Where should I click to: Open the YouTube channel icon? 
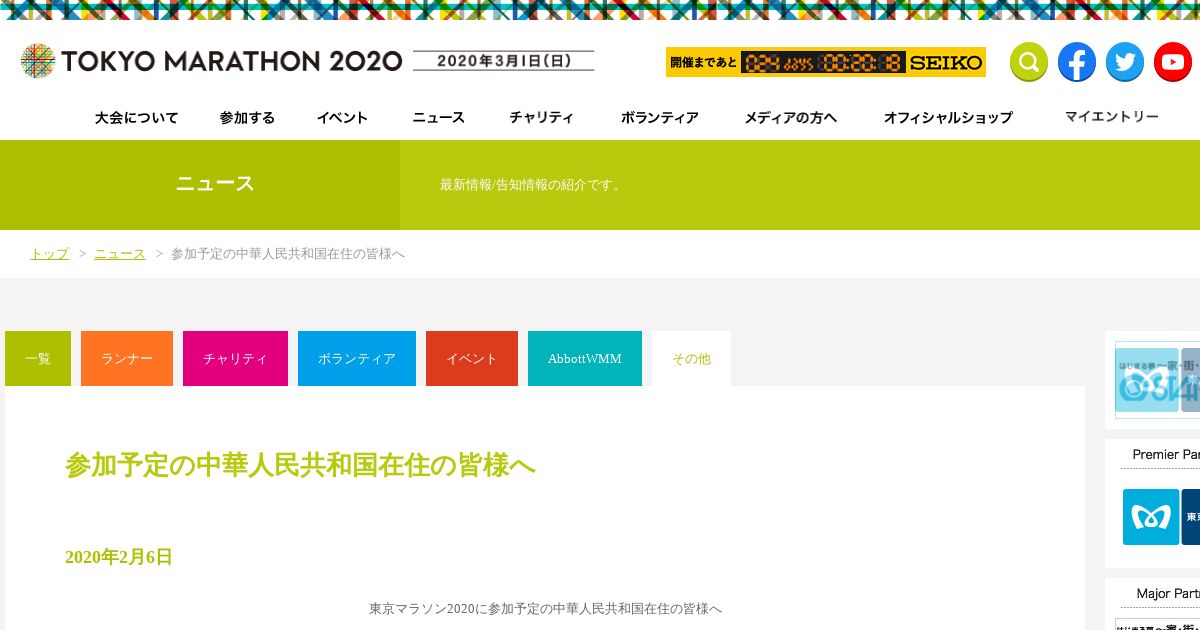1173,62
